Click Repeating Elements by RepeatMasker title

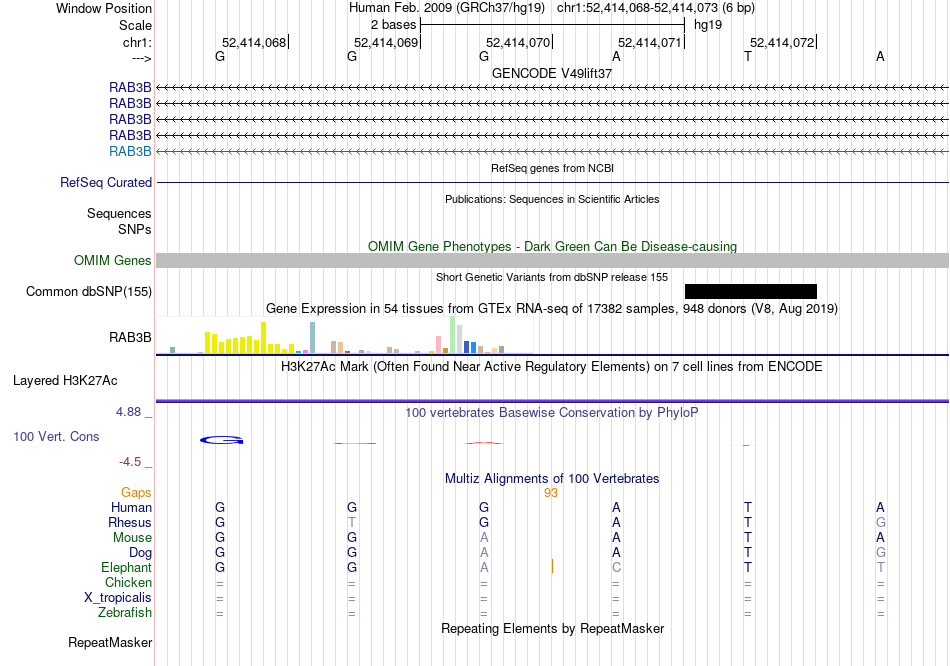[x=552, y=628]
